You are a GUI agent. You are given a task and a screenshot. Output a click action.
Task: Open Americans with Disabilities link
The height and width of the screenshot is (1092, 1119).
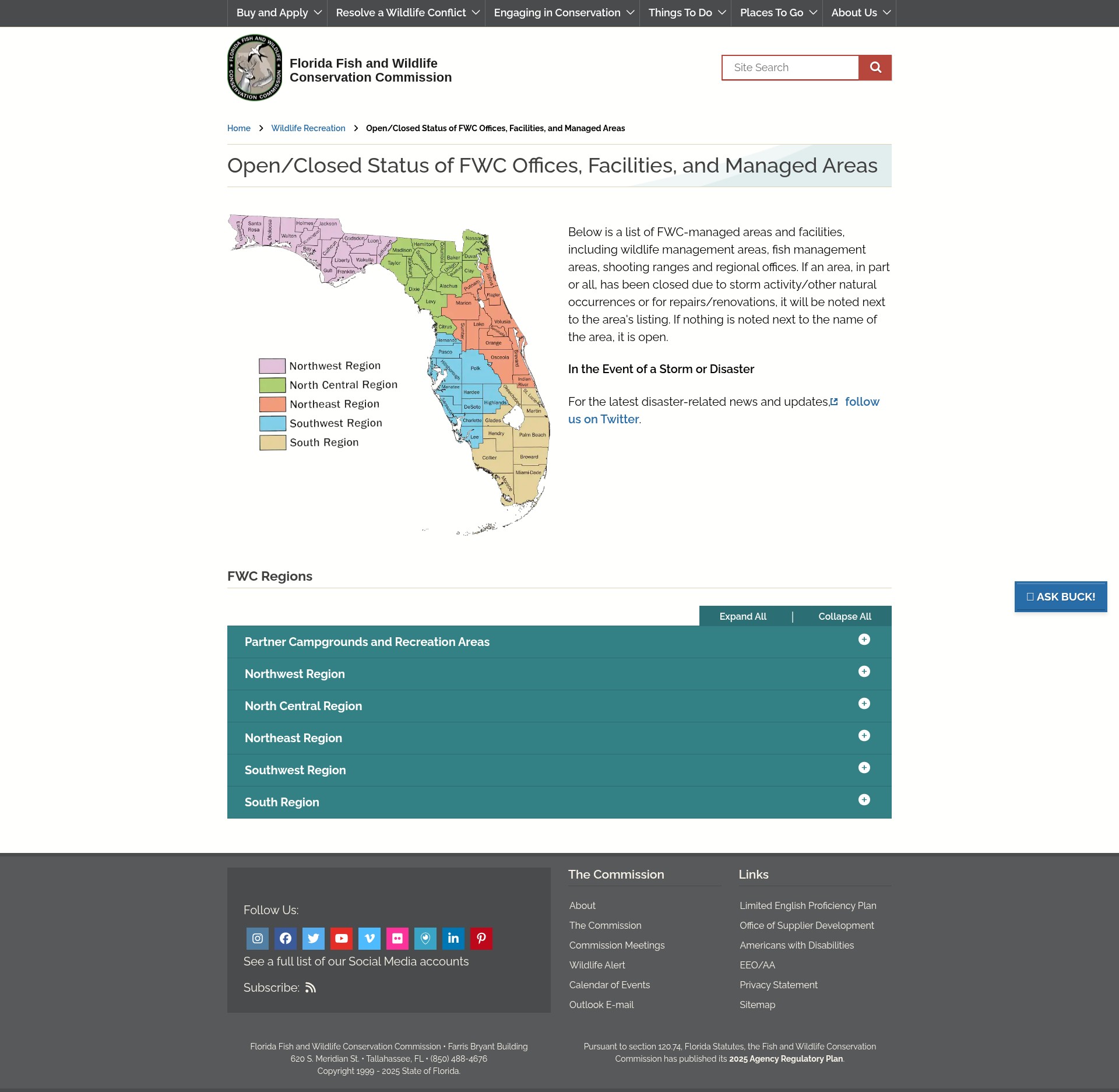pos(797,945)
